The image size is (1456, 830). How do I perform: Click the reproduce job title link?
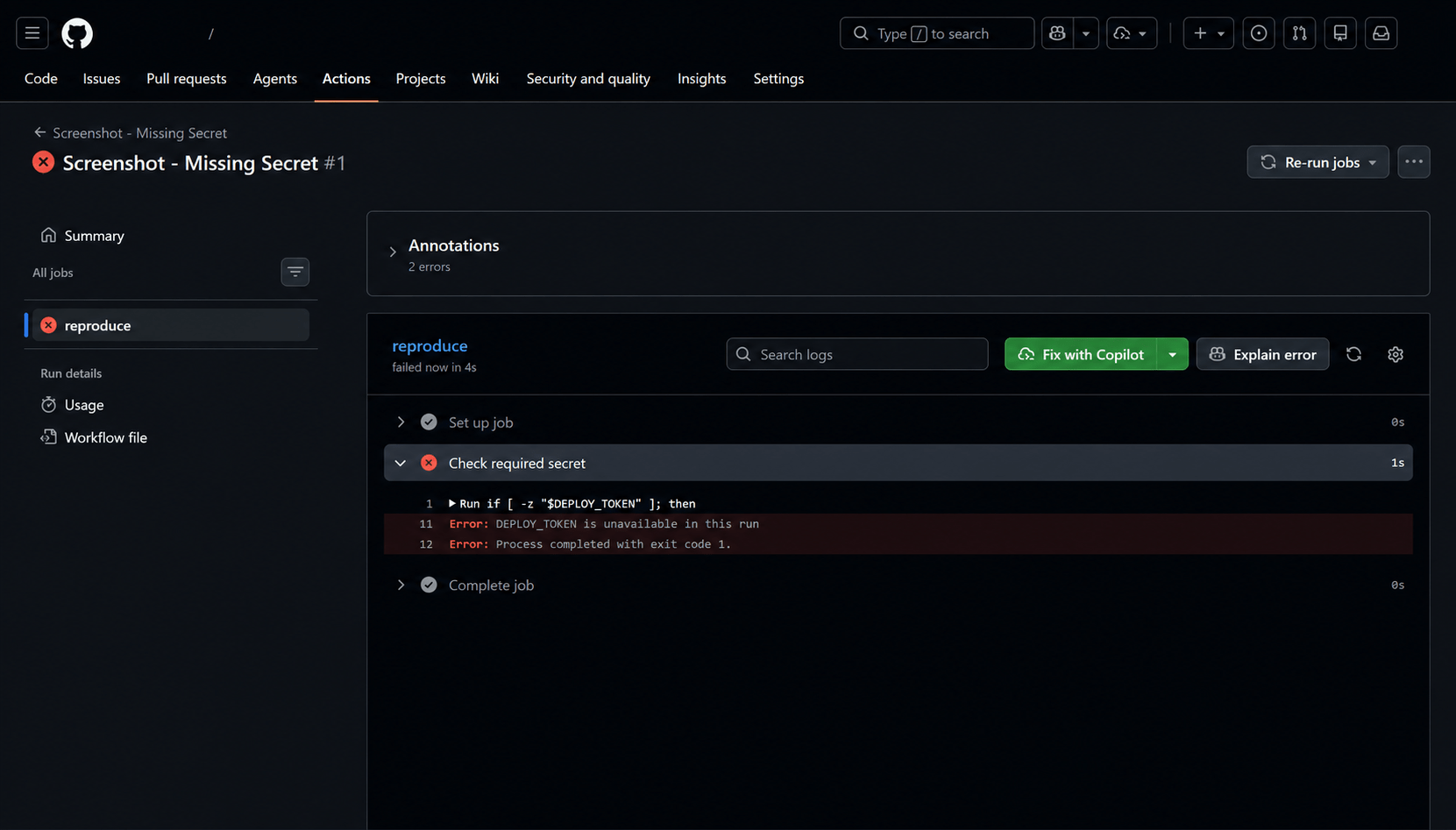pos(430,346)
